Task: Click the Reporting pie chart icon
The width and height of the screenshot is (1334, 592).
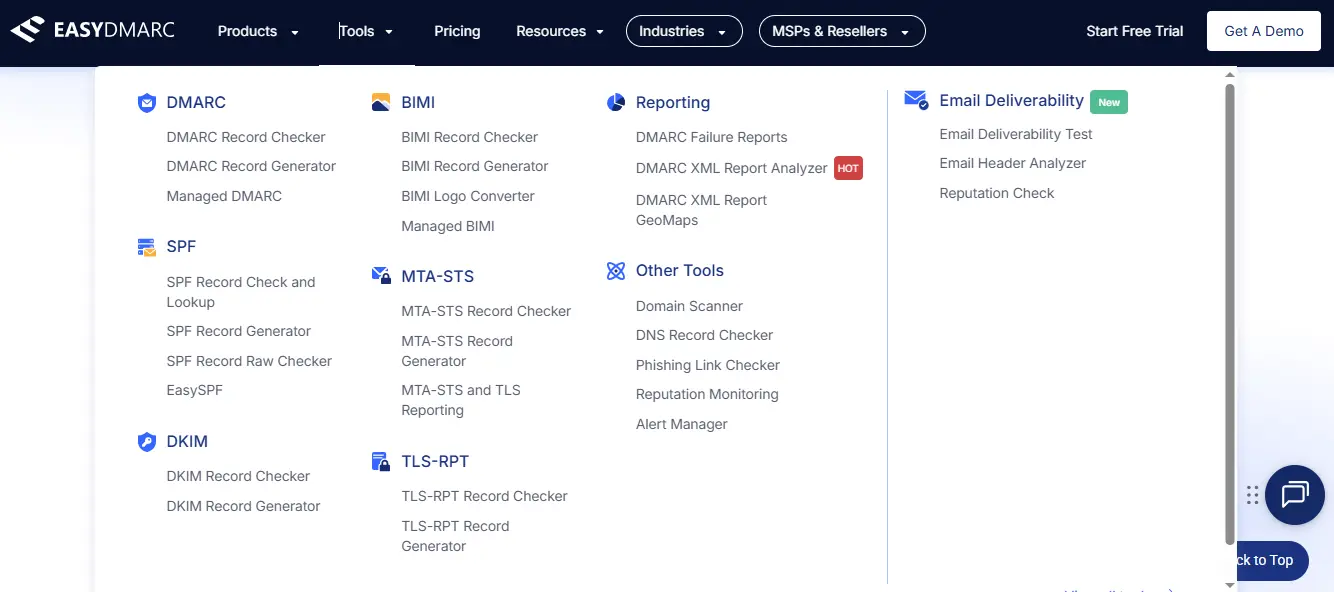Action: 616,103
